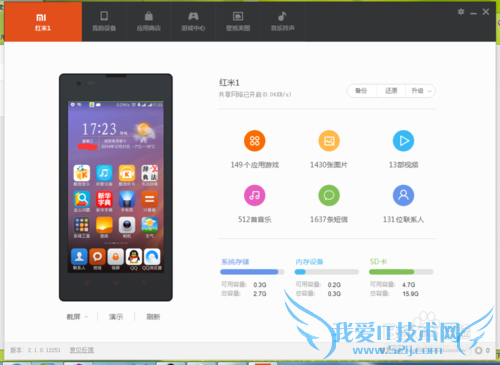Click the 149个应用游戏 label
Image resolution: width=500 pixels, height=365 pixels.
click(x=255, y=165)
